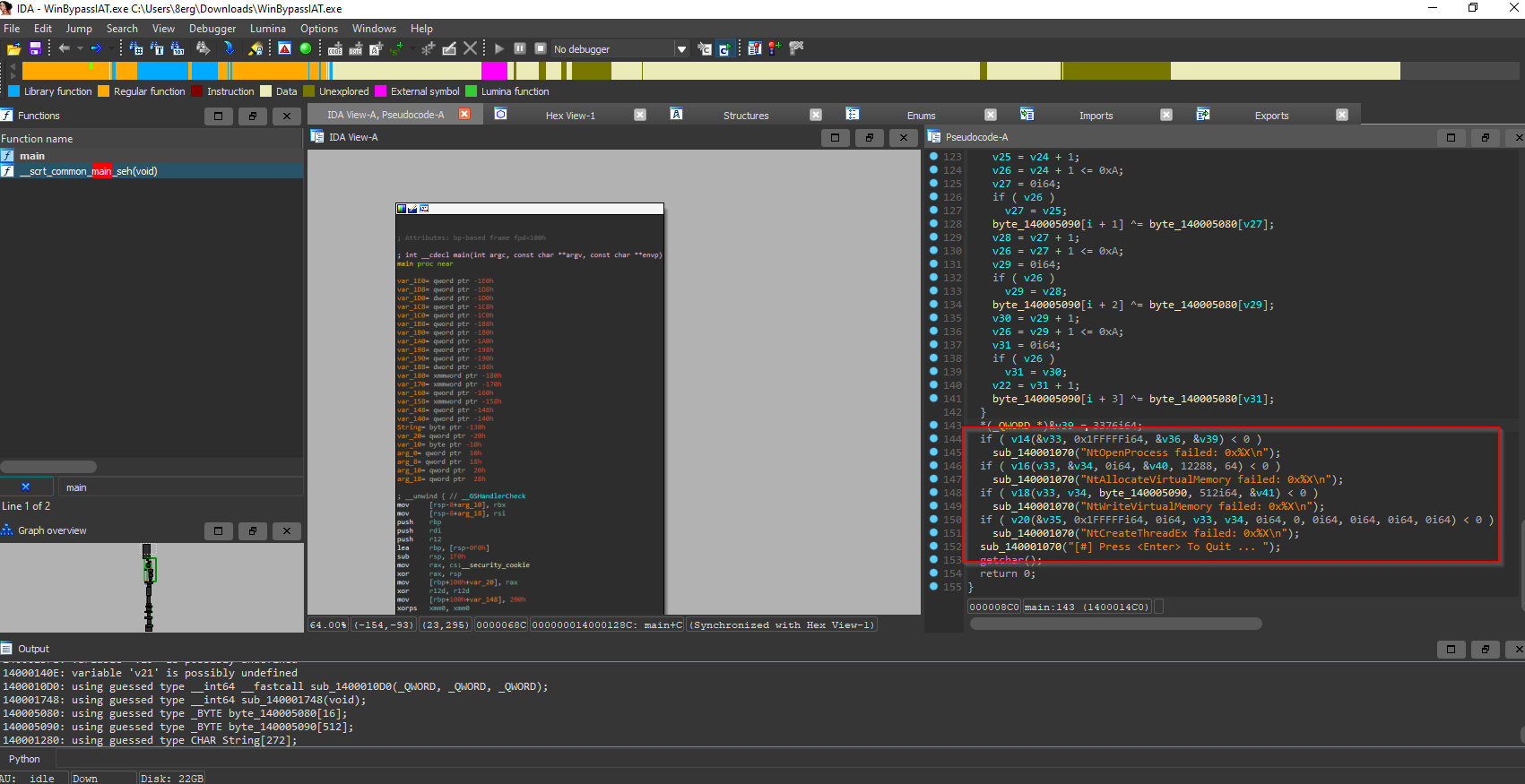
Task: Toggle breakpoint dot on pseudocode line 146
Action: pyautogui.click(x=933, y=465)
